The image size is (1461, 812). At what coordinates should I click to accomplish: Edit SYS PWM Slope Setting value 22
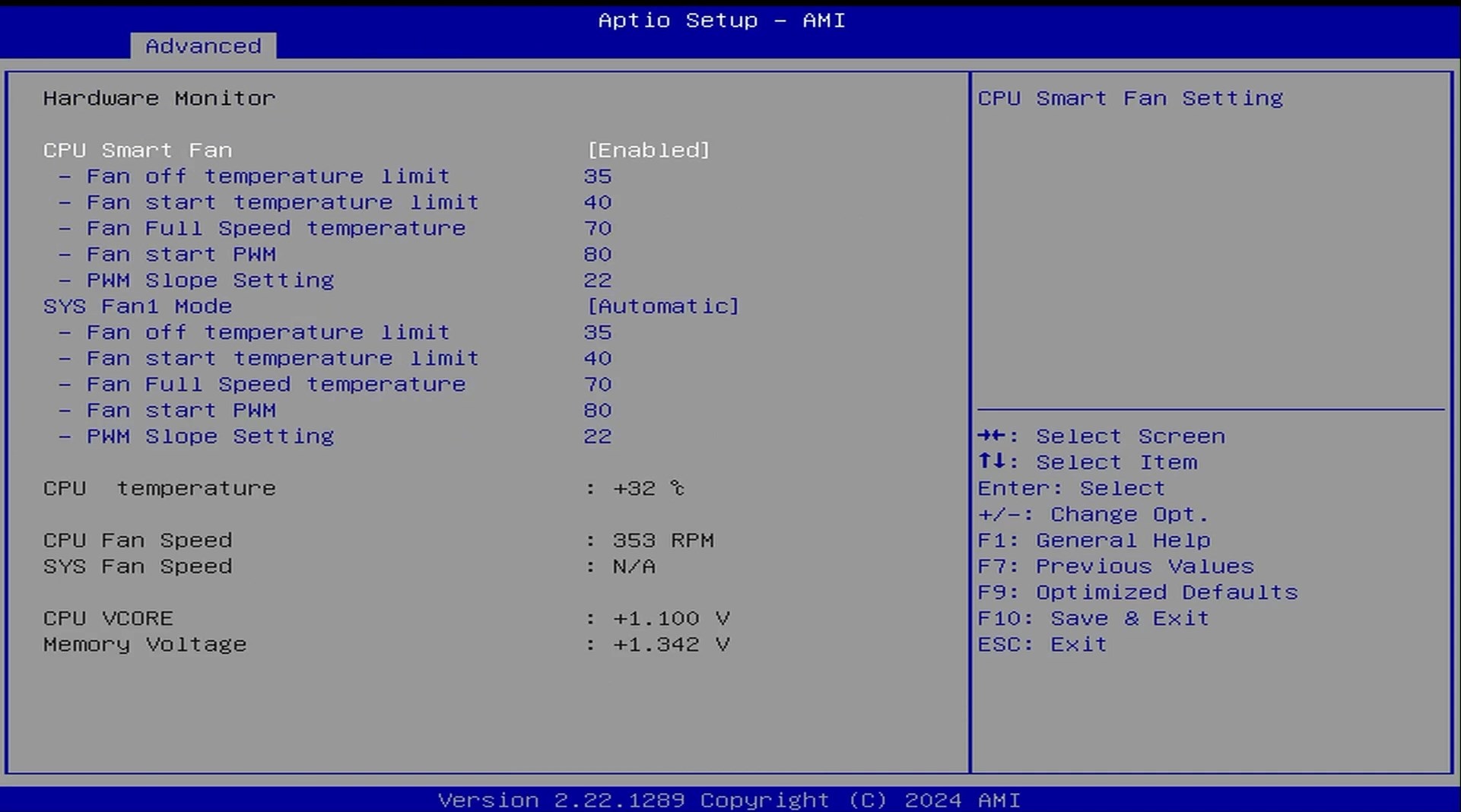pos(598,436)
